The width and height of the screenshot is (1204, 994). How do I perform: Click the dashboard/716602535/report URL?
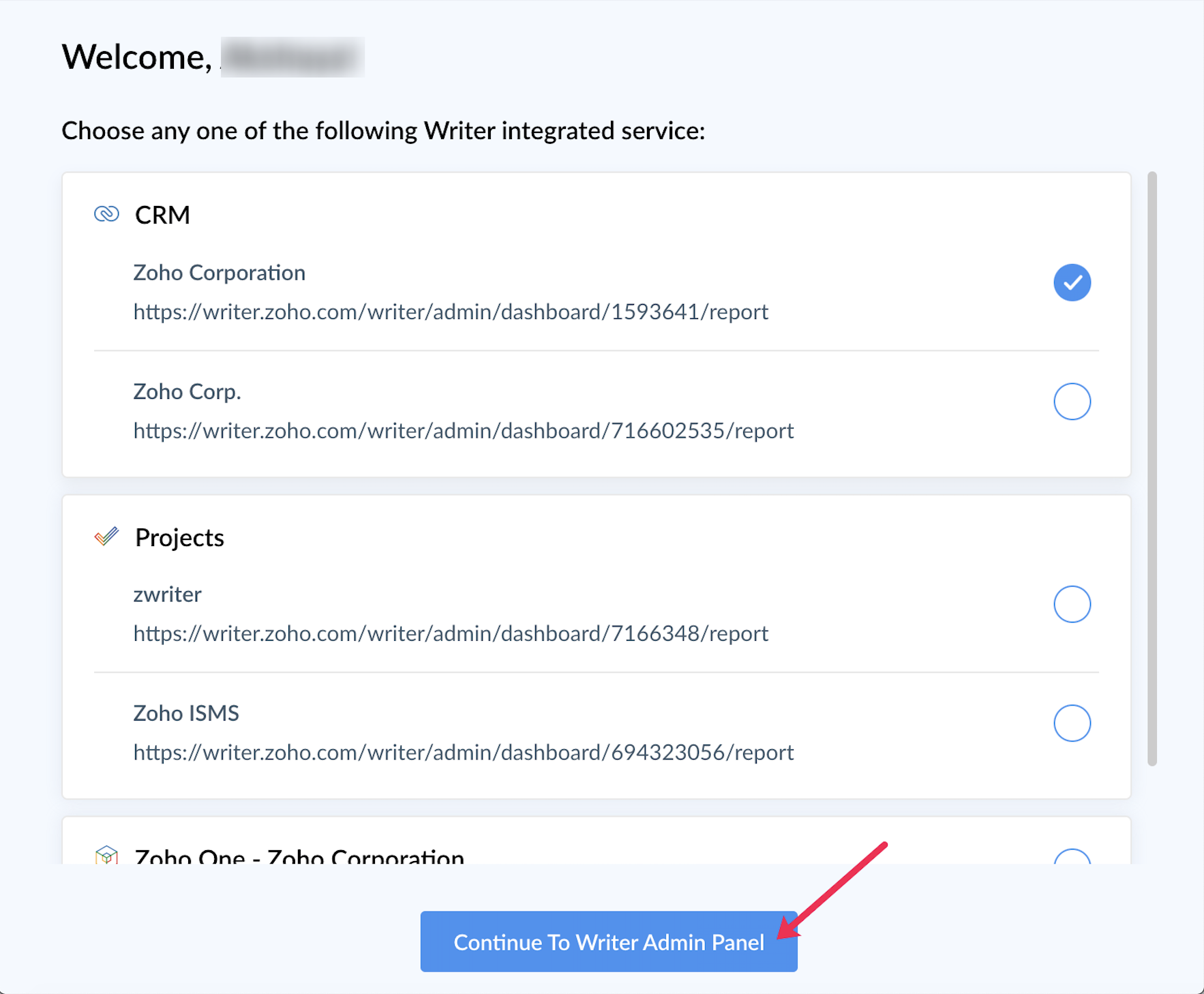point(464,431)
